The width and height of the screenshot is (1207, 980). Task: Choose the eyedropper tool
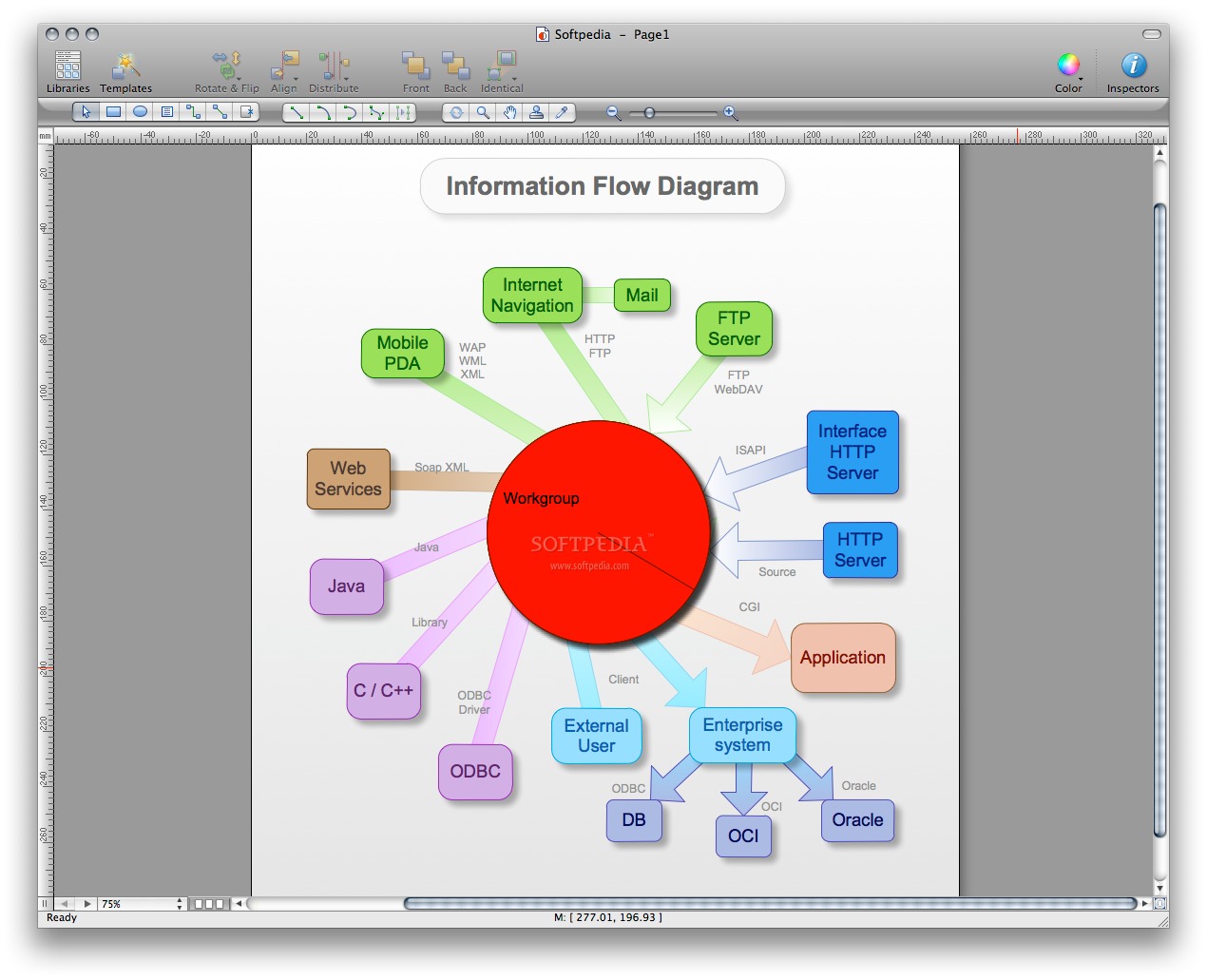tap(562, 112)
